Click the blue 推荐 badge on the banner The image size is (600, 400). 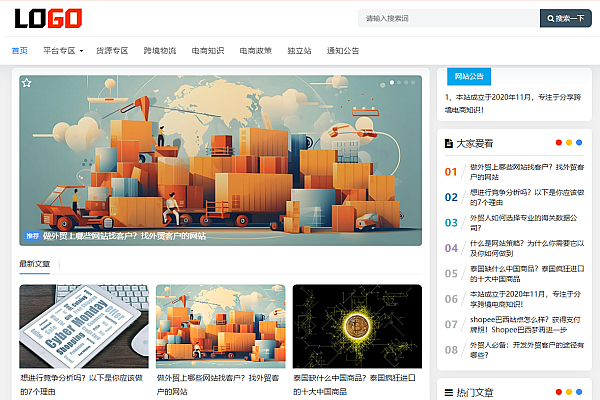(x=32, y=236)
